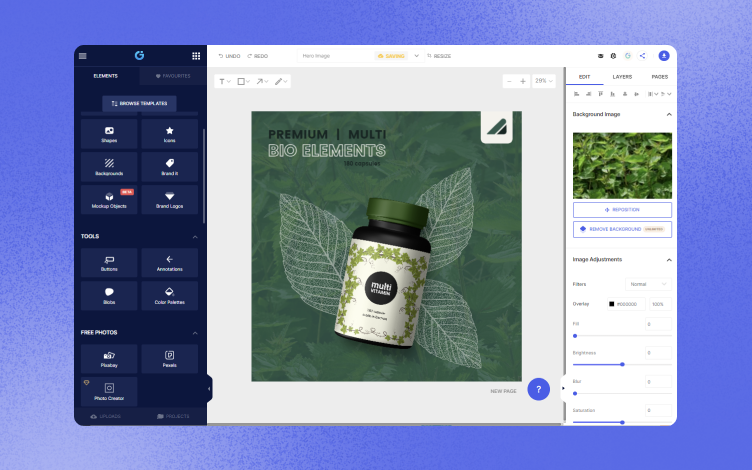Click the blue help question mark button

539,389
